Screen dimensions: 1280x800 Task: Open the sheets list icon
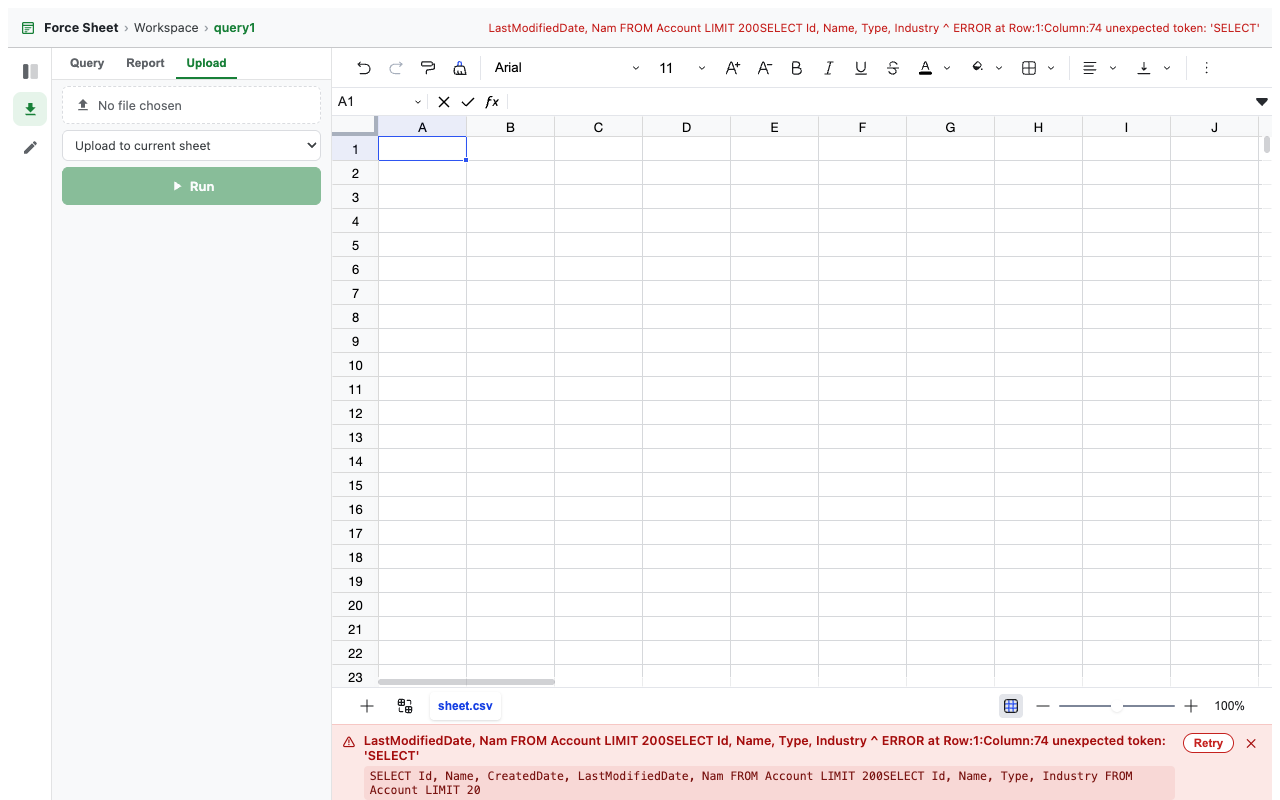(x=405, y=706)
